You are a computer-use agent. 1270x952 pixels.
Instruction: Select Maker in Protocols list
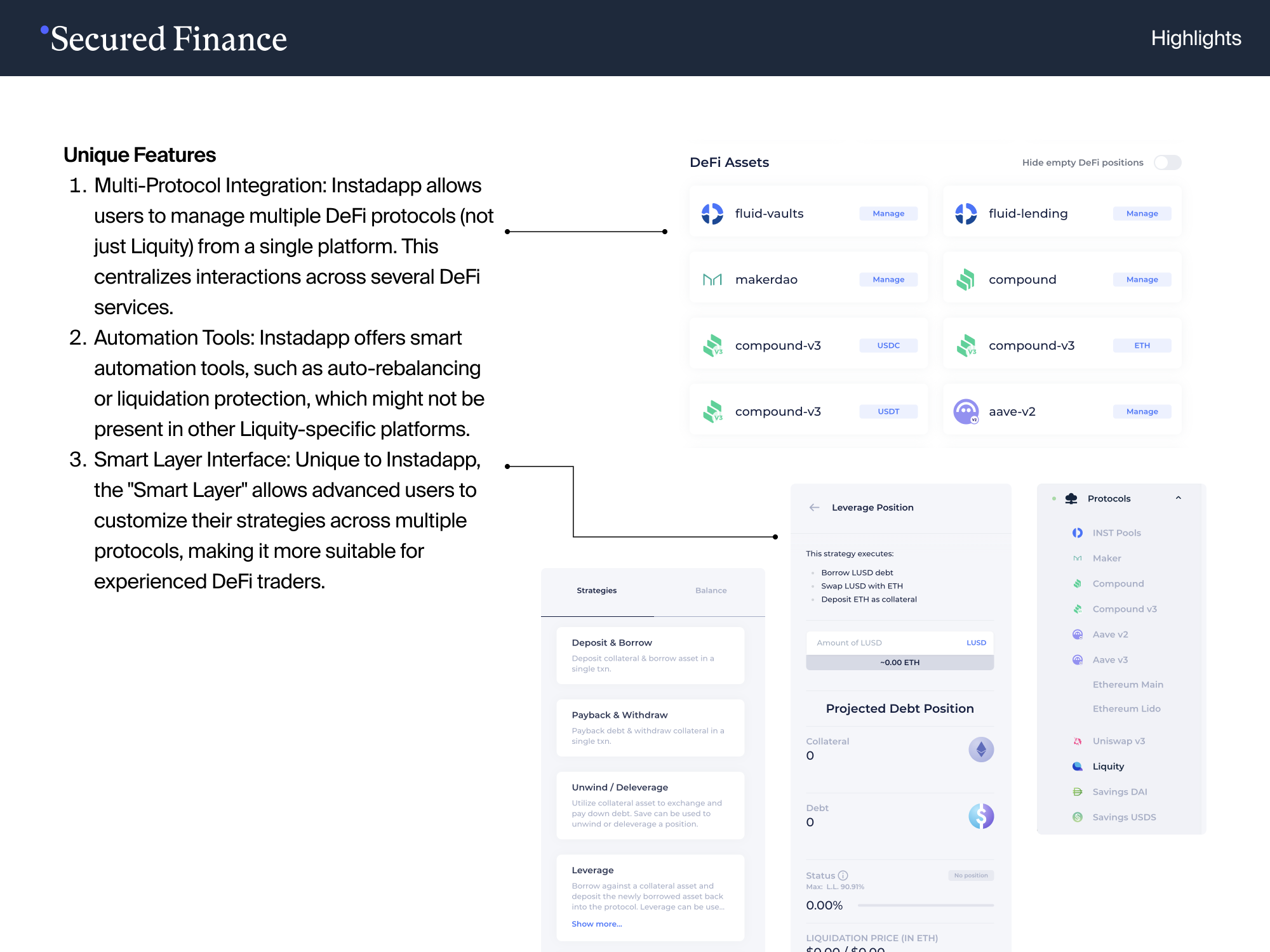[x=1107, y=559]
